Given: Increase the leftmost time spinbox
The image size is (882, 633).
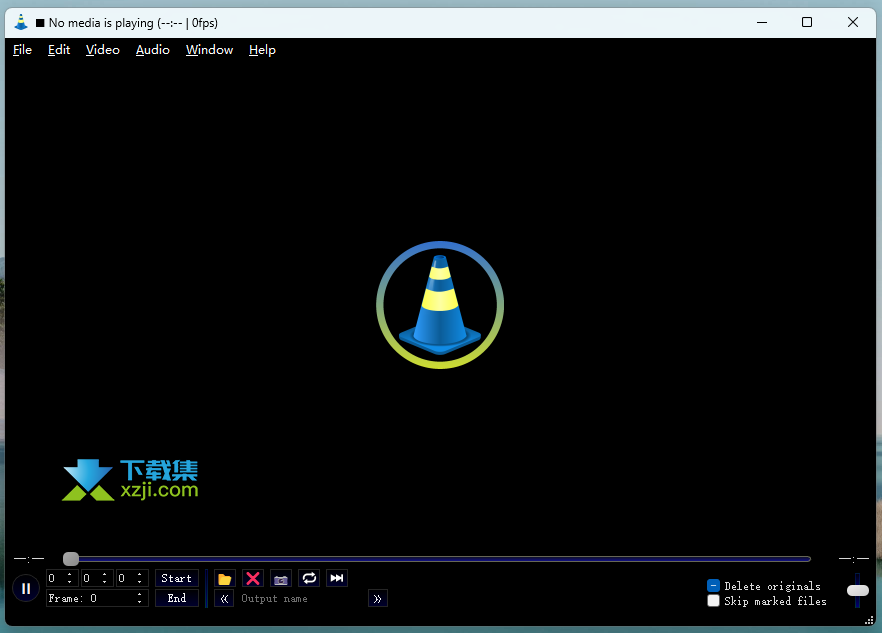Looking at the screenshot, I should pos(70,574).
